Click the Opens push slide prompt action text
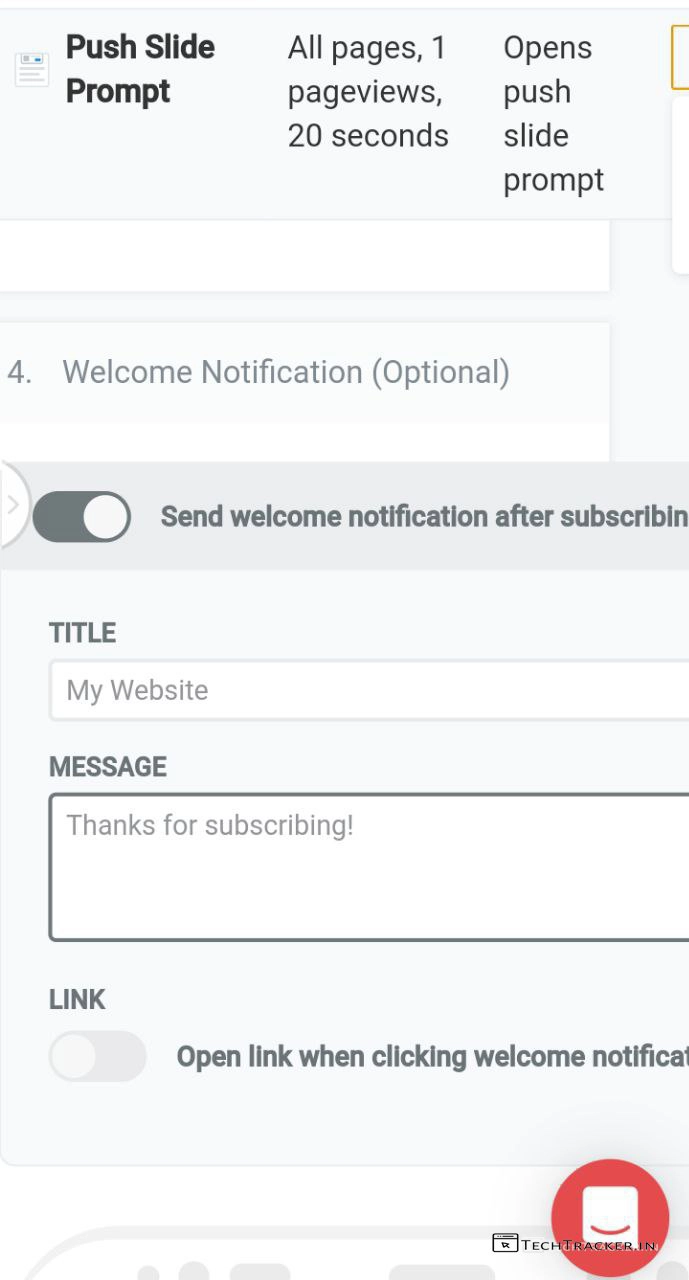This screenshot has height=1280, width=689. pyautogui.click(x=553, y=113)
